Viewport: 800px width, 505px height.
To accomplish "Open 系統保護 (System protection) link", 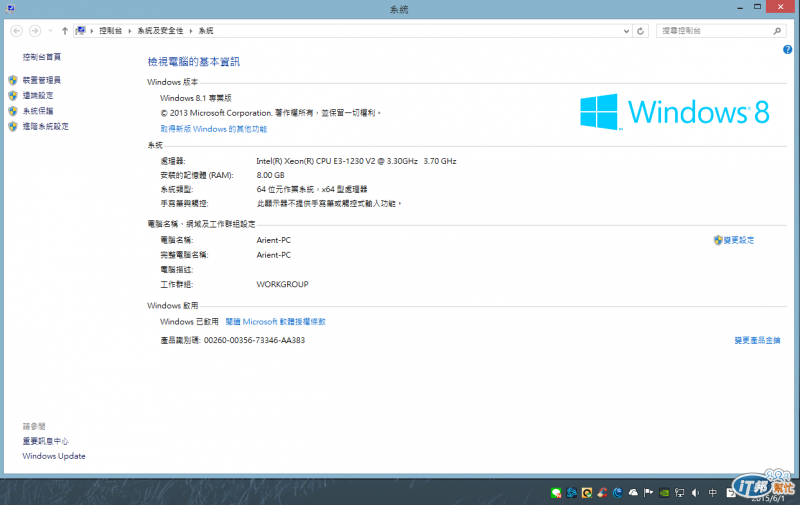I will tap(38, 111).
